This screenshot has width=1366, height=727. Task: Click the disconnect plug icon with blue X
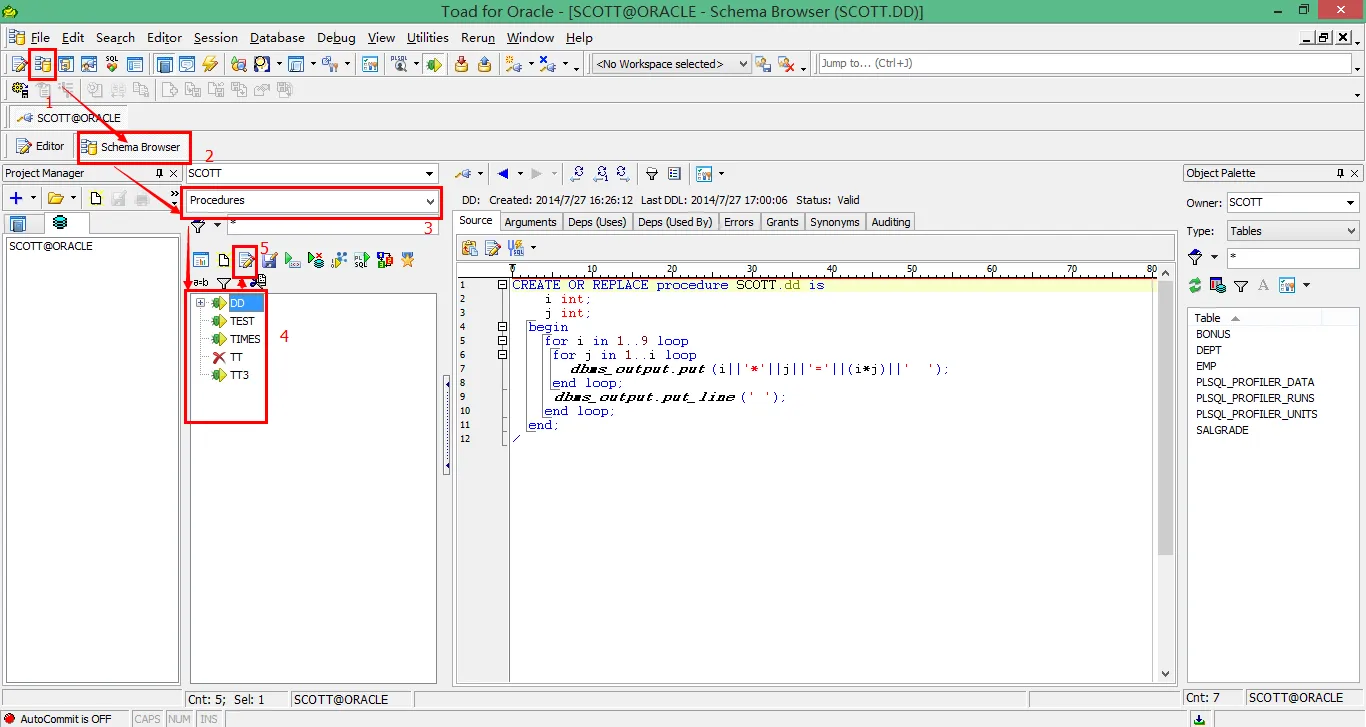tap(546, 64)
